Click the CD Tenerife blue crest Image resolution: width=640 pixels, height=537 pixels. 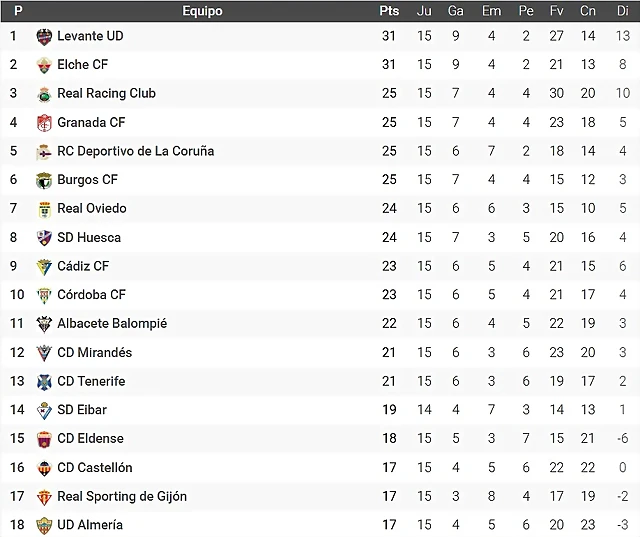pos(44,382)
